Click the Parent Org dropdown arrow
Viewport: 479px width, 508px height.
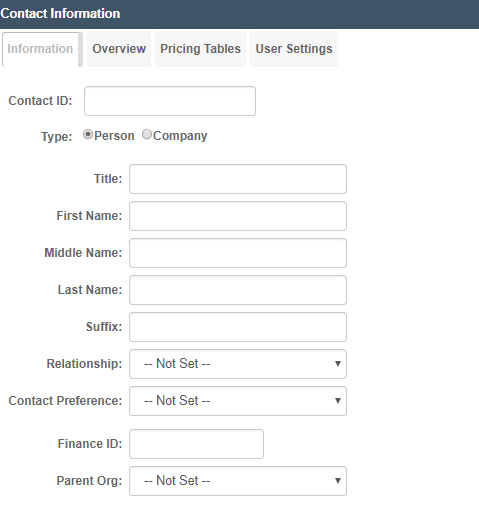click(x=338, y=481)
